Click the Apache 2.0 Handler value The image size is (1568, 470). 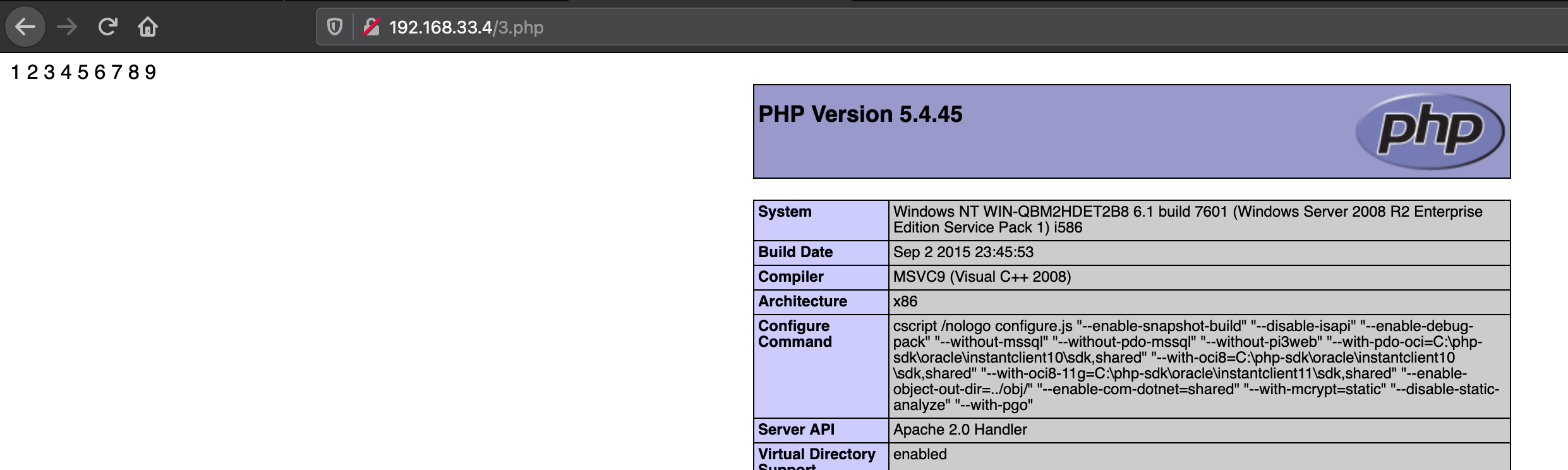click(960, 430)
